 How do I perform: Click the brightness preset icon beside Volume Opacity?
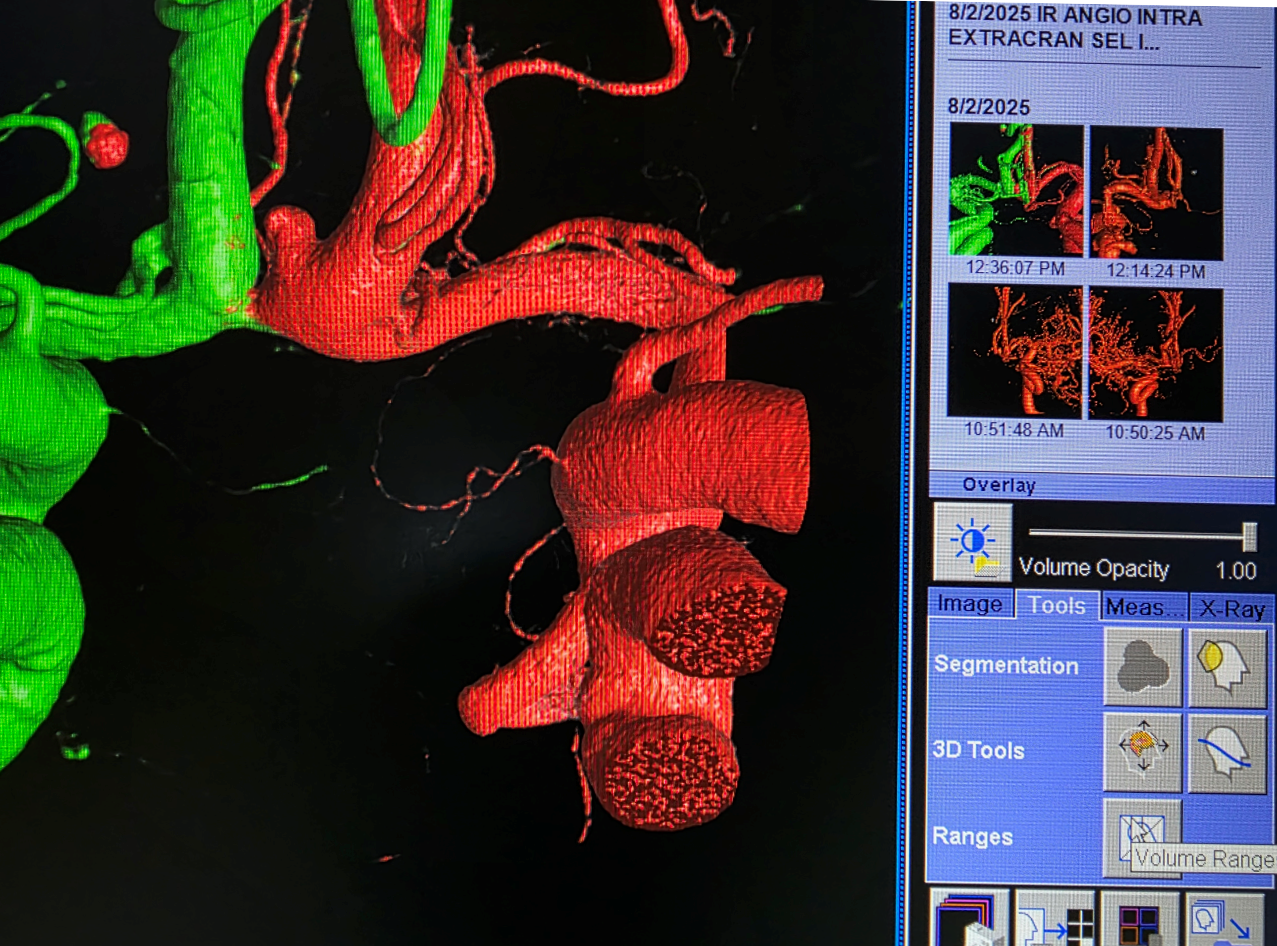972,543
